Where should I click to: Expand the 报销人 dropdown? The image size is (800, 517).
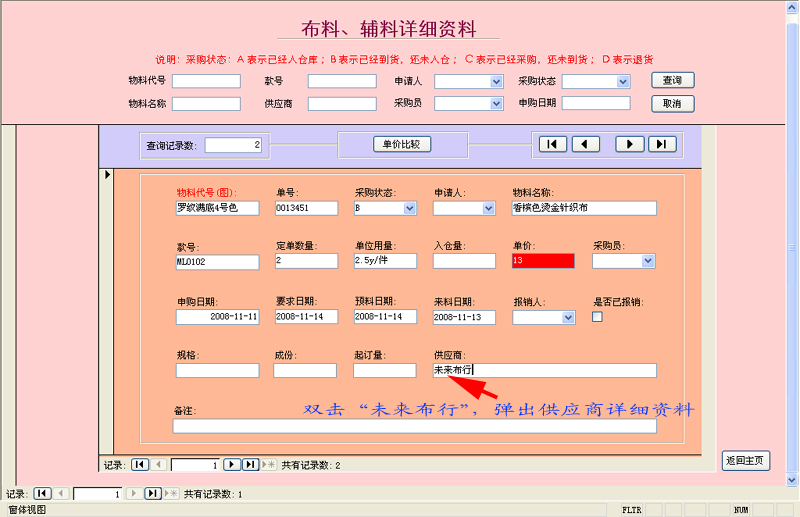point(568,317)
